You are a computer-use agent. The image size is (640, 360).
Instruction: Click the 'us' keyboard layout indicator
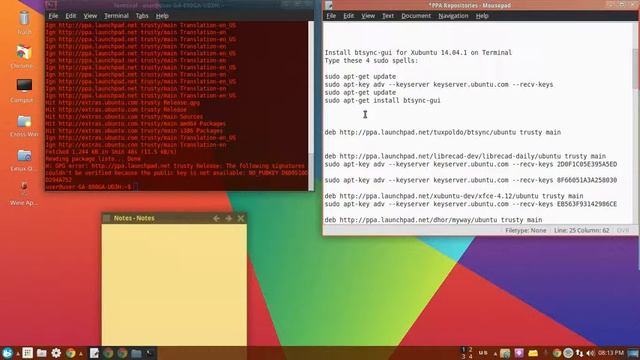pos(483,353)
